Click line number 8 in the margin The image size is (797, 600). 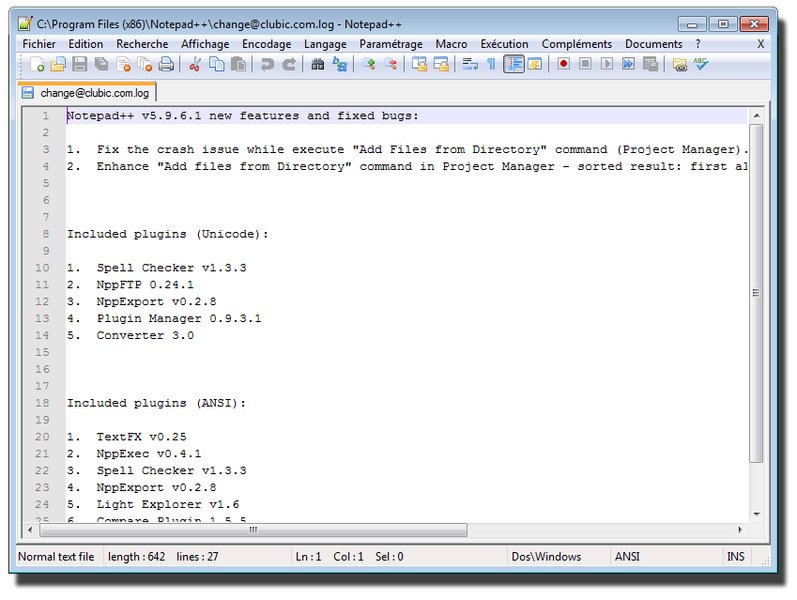46,234
